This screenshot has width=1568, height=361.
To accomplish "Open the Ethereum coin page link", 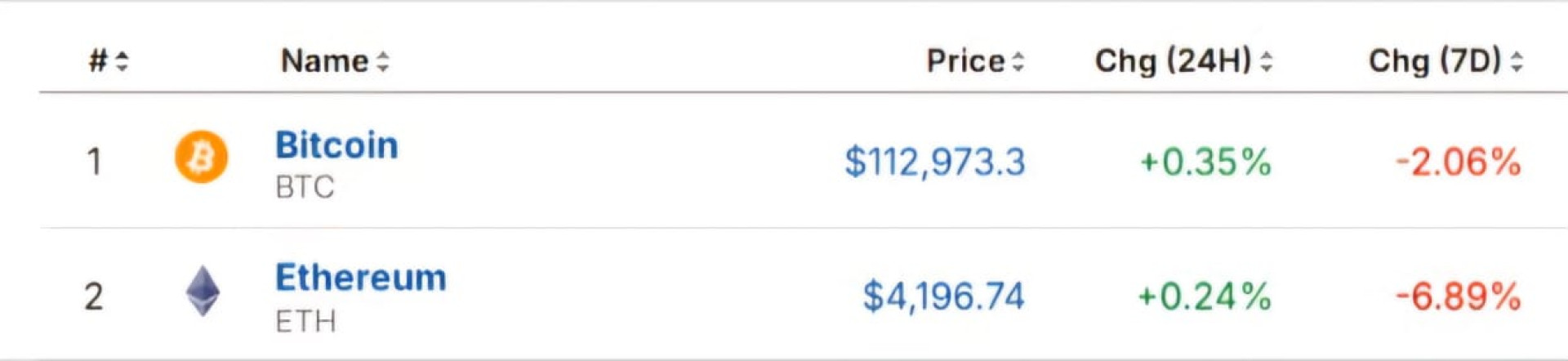I will pyautogui.click(x=360, y=278).
